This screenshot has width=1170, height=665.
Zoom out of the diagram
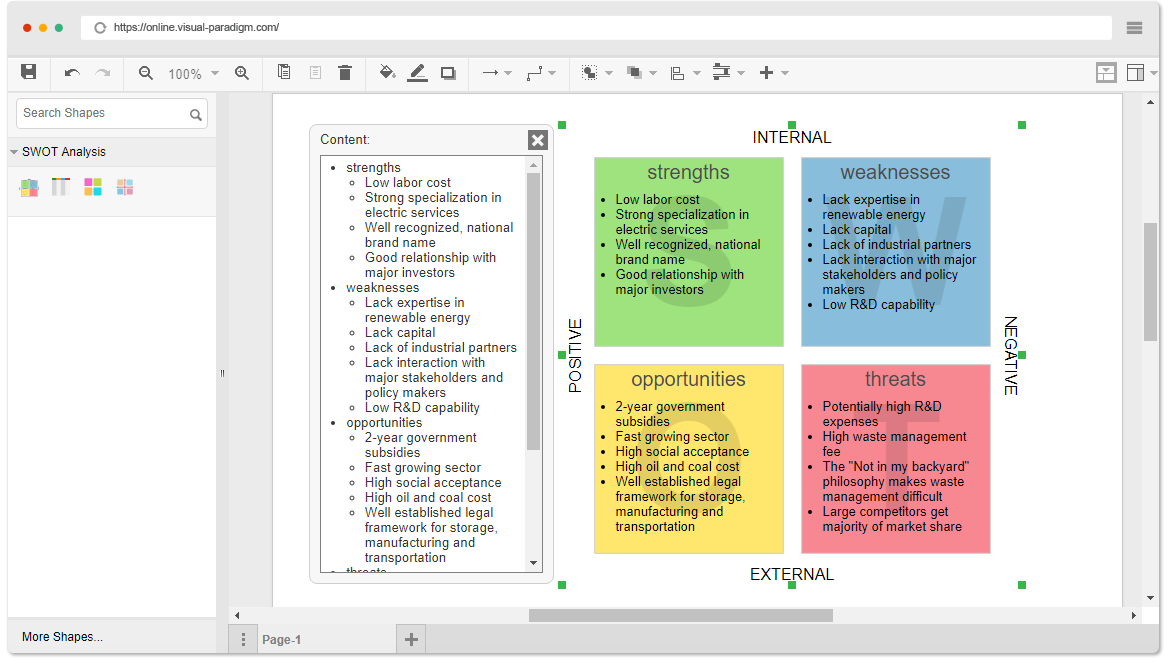(145, 72)
